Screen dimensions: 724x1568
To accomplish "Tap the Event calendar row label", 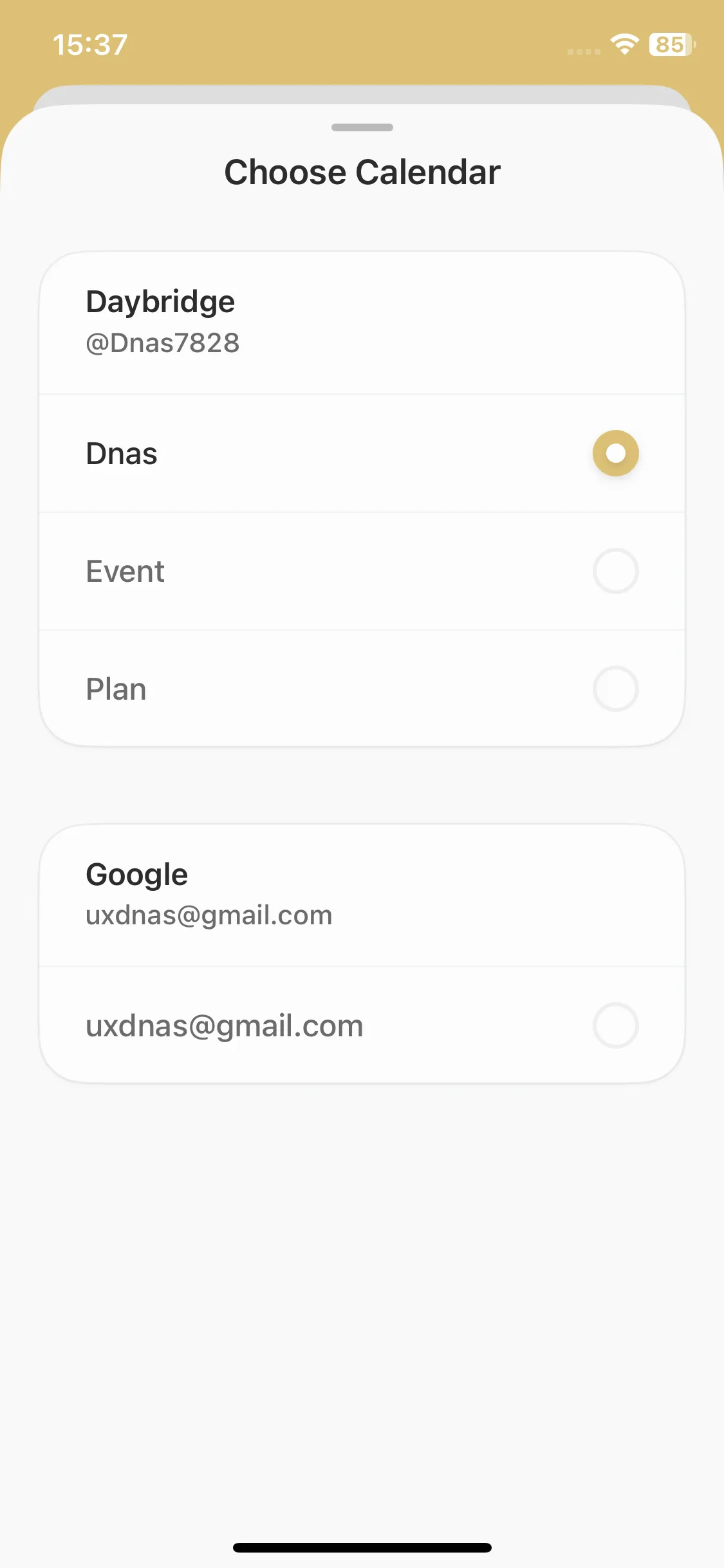I will pos(125,572).
